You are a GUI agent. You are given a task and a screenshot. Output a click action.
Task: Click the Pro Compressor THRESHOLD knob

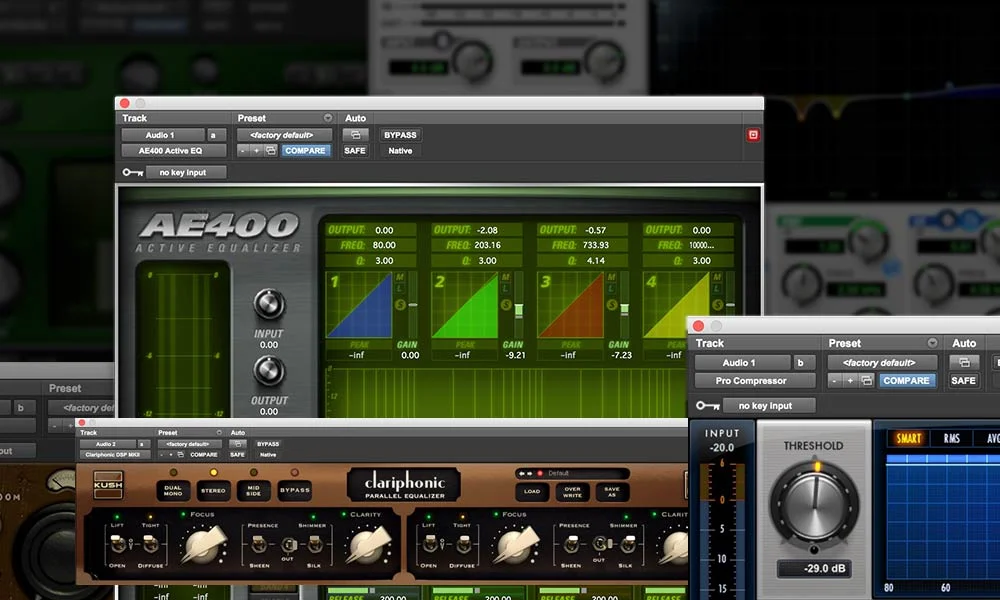(814, 504)
